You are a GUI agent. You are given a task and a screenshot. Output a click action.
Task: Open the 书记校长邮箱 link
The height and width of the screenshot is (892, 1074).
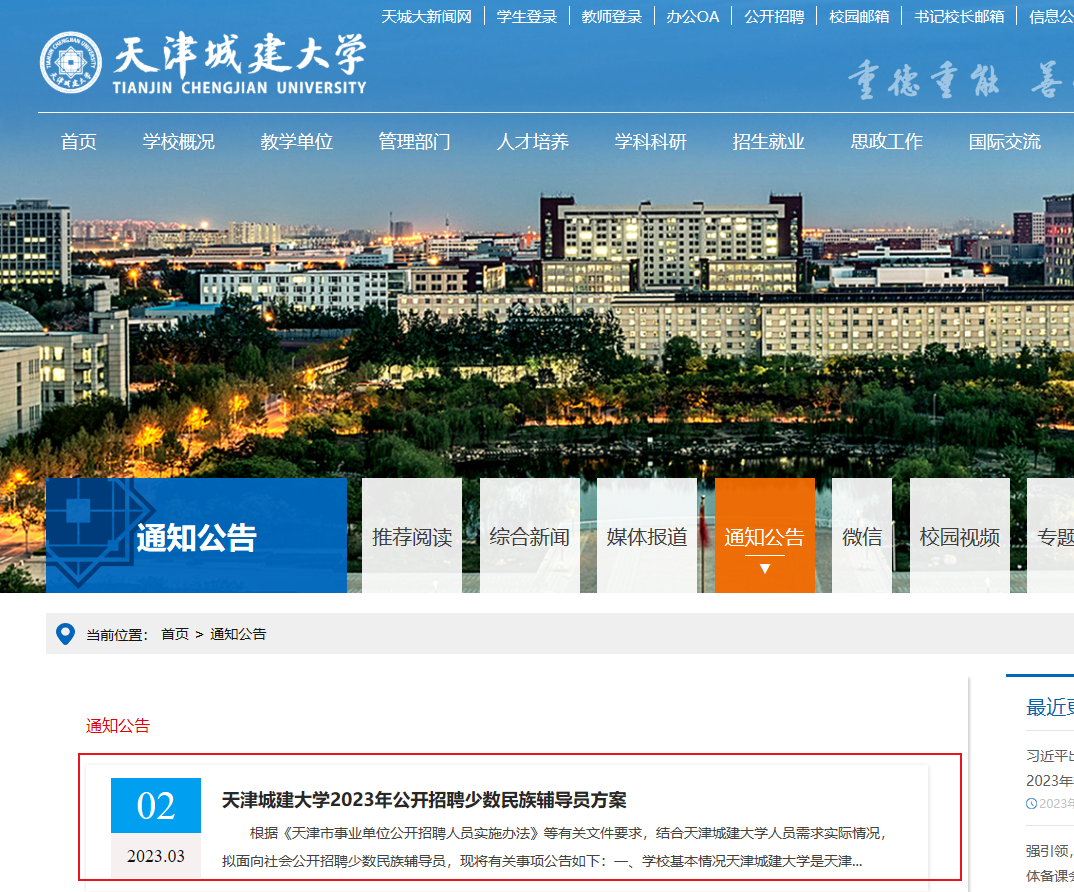coord(959,16)
